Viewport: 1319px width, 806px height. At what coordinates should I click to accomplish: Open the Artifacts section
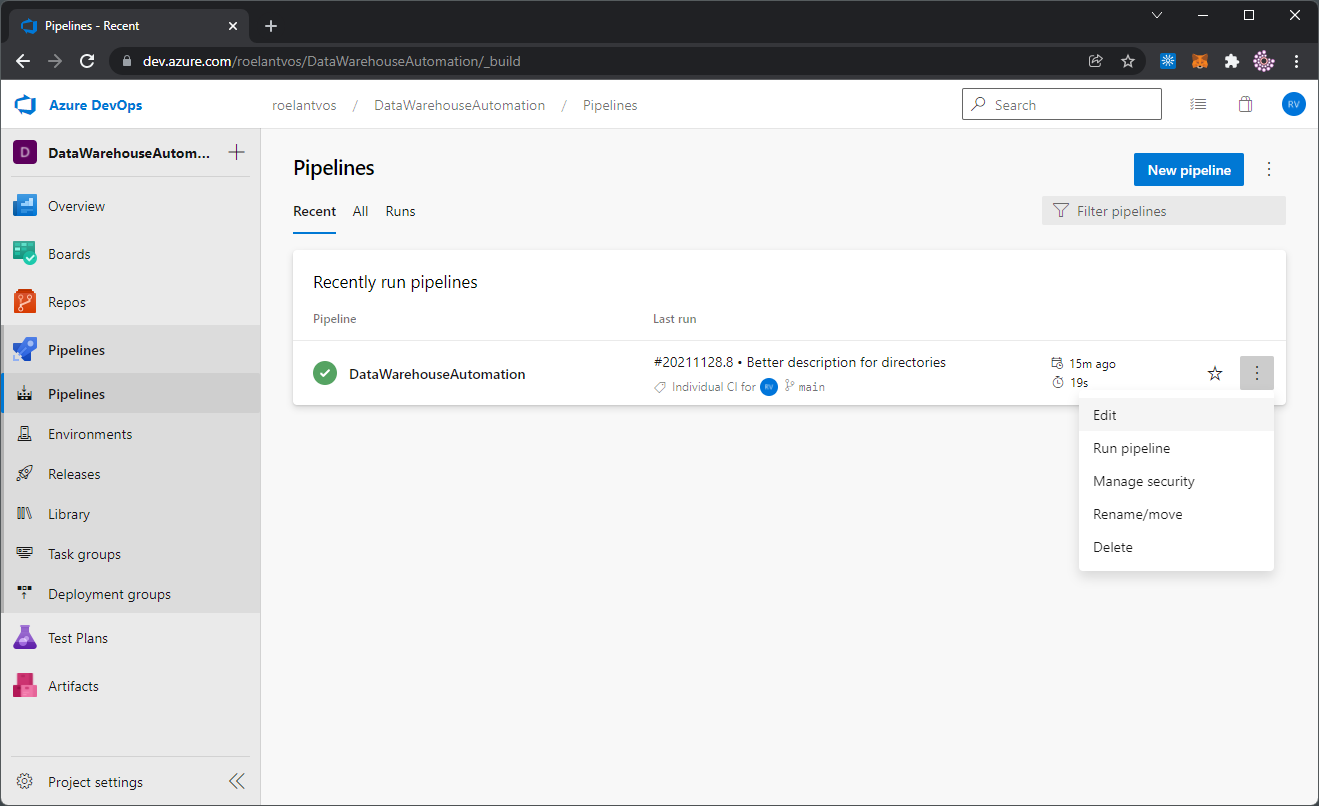click(x=73, y=685)
